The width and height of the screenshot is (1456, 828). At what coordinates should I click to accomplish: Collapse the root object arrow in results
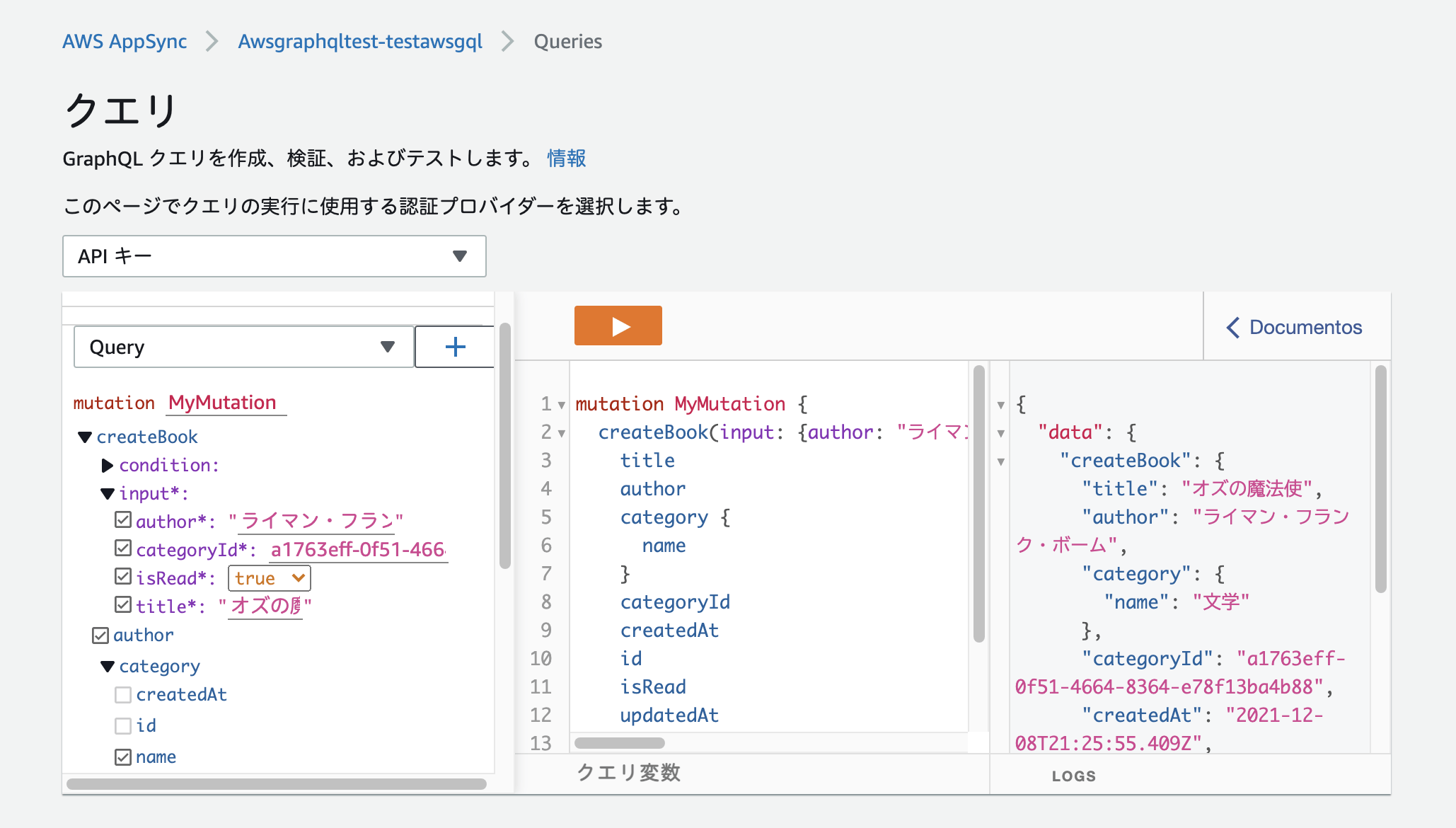pos(1000,406)
